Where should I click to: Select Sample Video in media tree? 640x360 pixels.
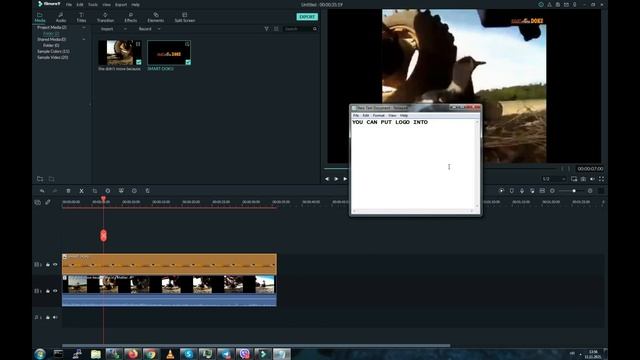point(53,58)
